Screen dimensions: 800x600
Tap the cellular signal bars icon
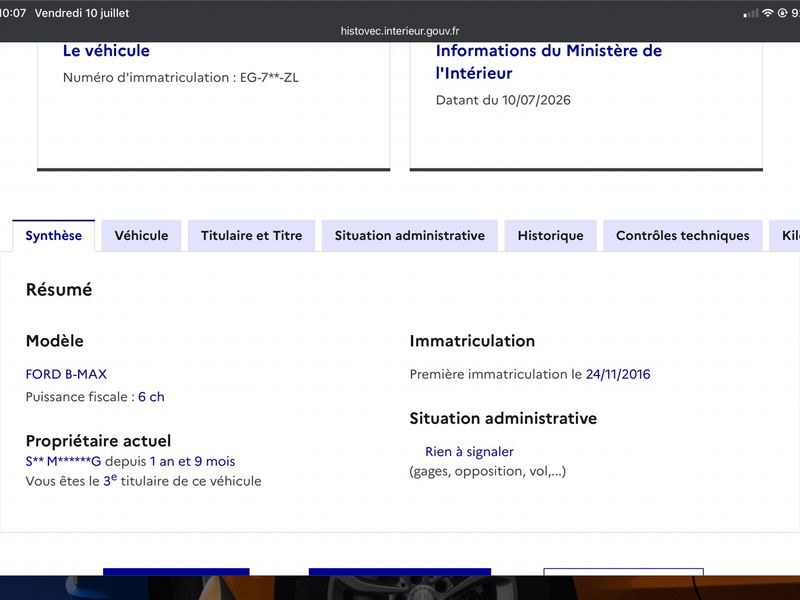tap(751, 14)
